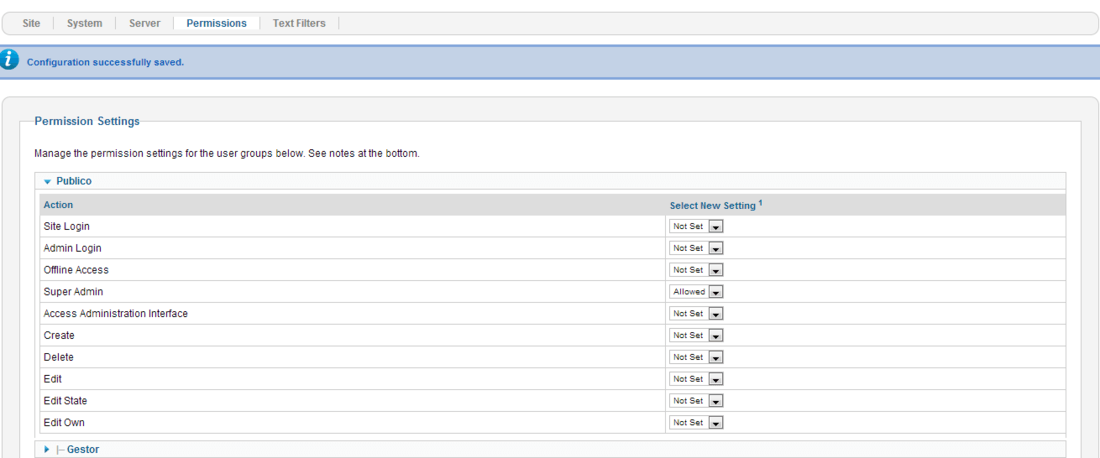Switch to the System tab

click(x=84, y=23)
